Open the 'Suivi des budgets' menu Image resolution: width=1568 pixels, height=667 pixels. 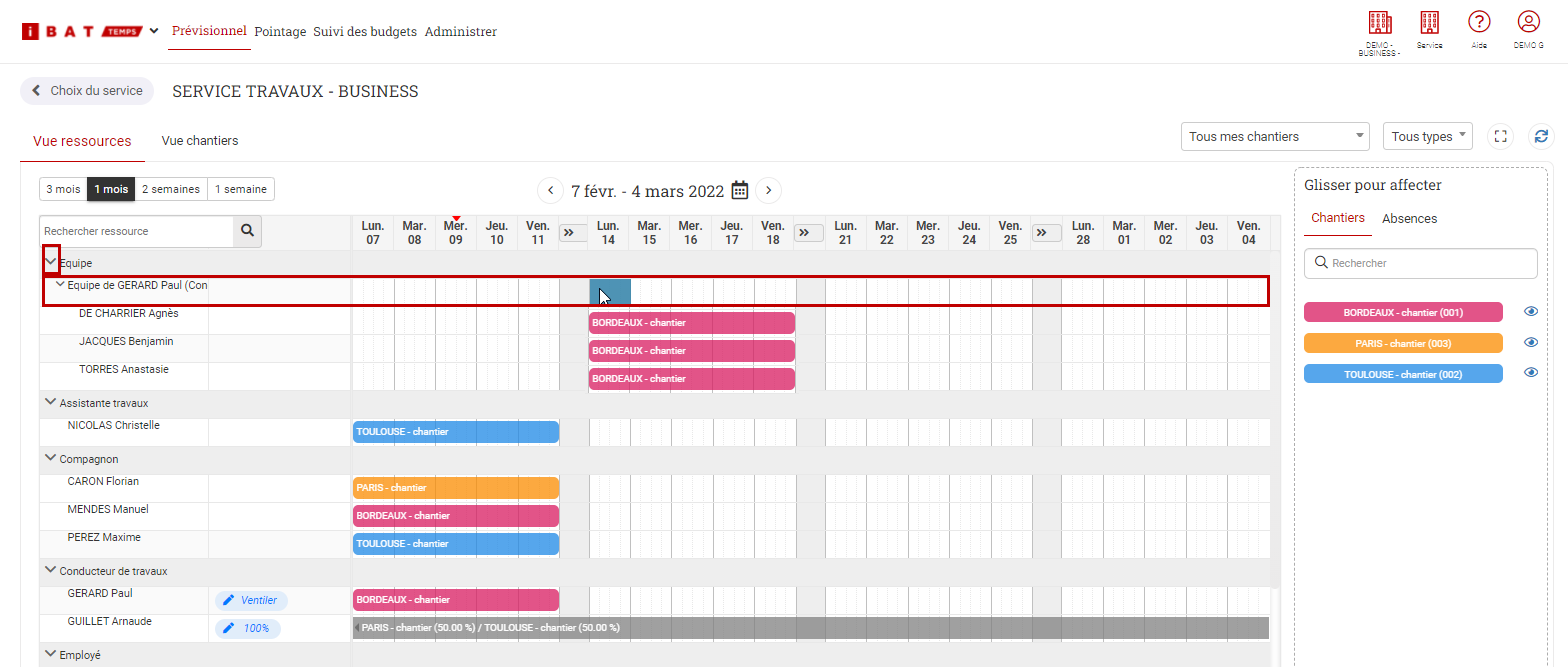click(x=365, y=32)
